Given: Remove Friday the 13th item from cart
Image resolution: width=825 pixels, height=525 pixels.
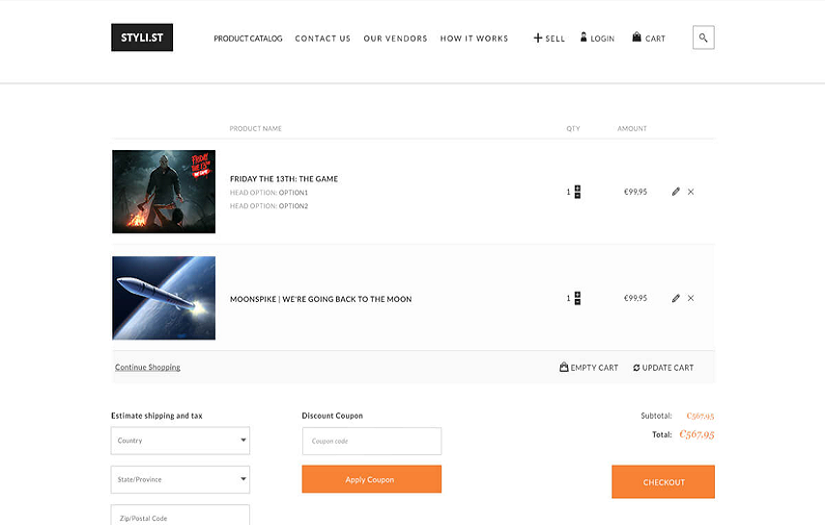Looking at the screenshot, I should [691, 191].
